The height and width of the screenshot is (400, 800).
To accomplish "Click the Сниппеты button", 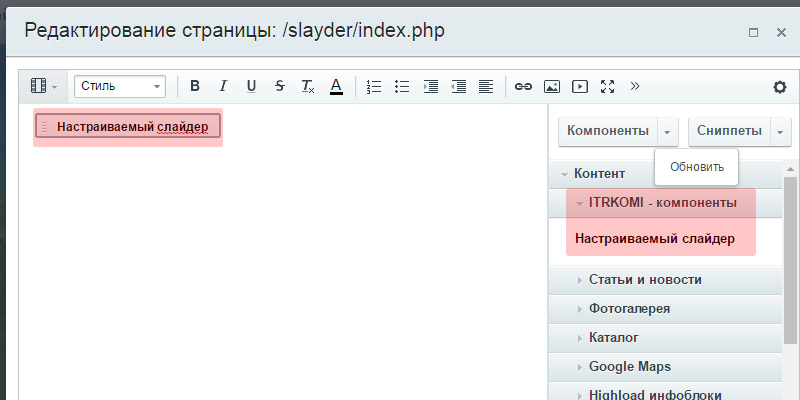I will 728,131.
